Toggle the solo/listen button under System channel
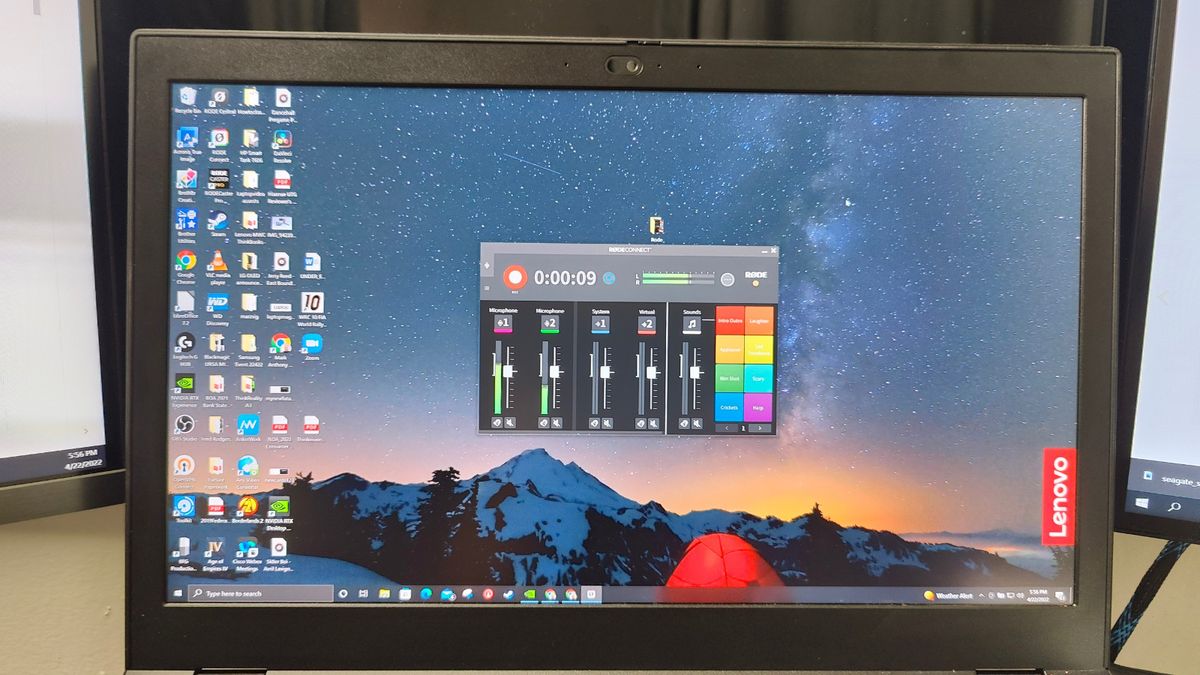The image size is (1200, 675). (594, 424)
